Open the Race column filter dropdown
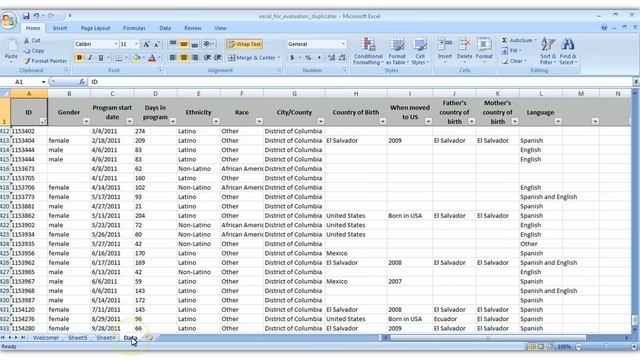 [259, 121]
